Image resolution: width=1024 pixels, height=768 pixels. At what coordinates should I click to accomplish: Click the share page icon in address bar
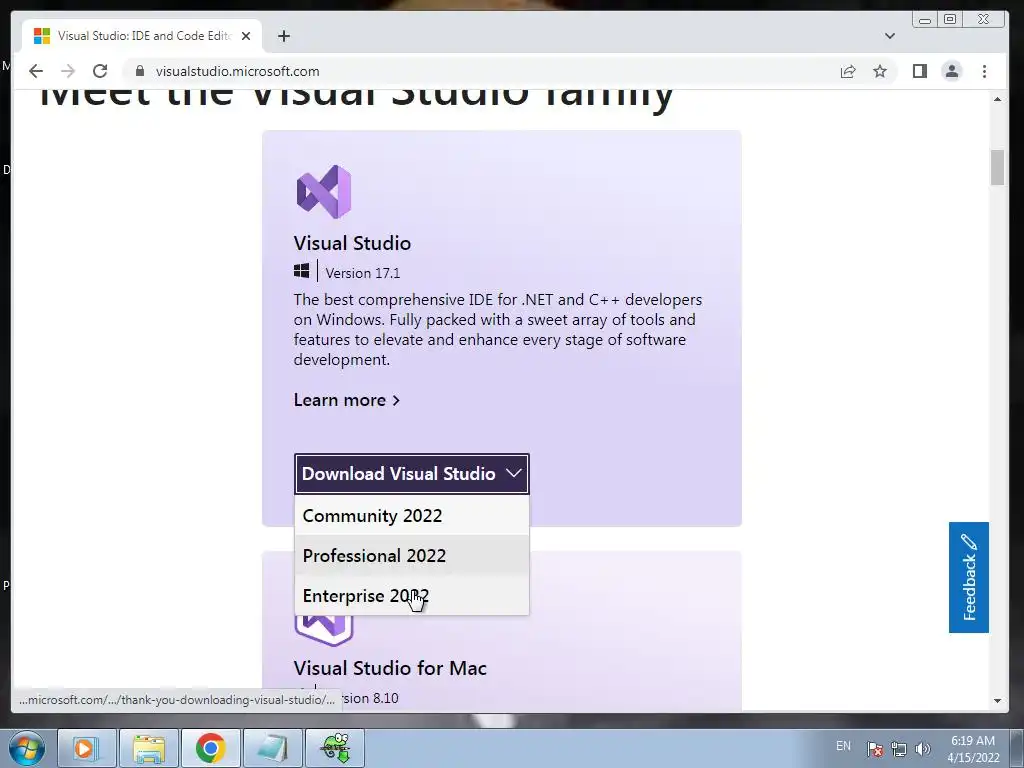(x=848, y=71)
